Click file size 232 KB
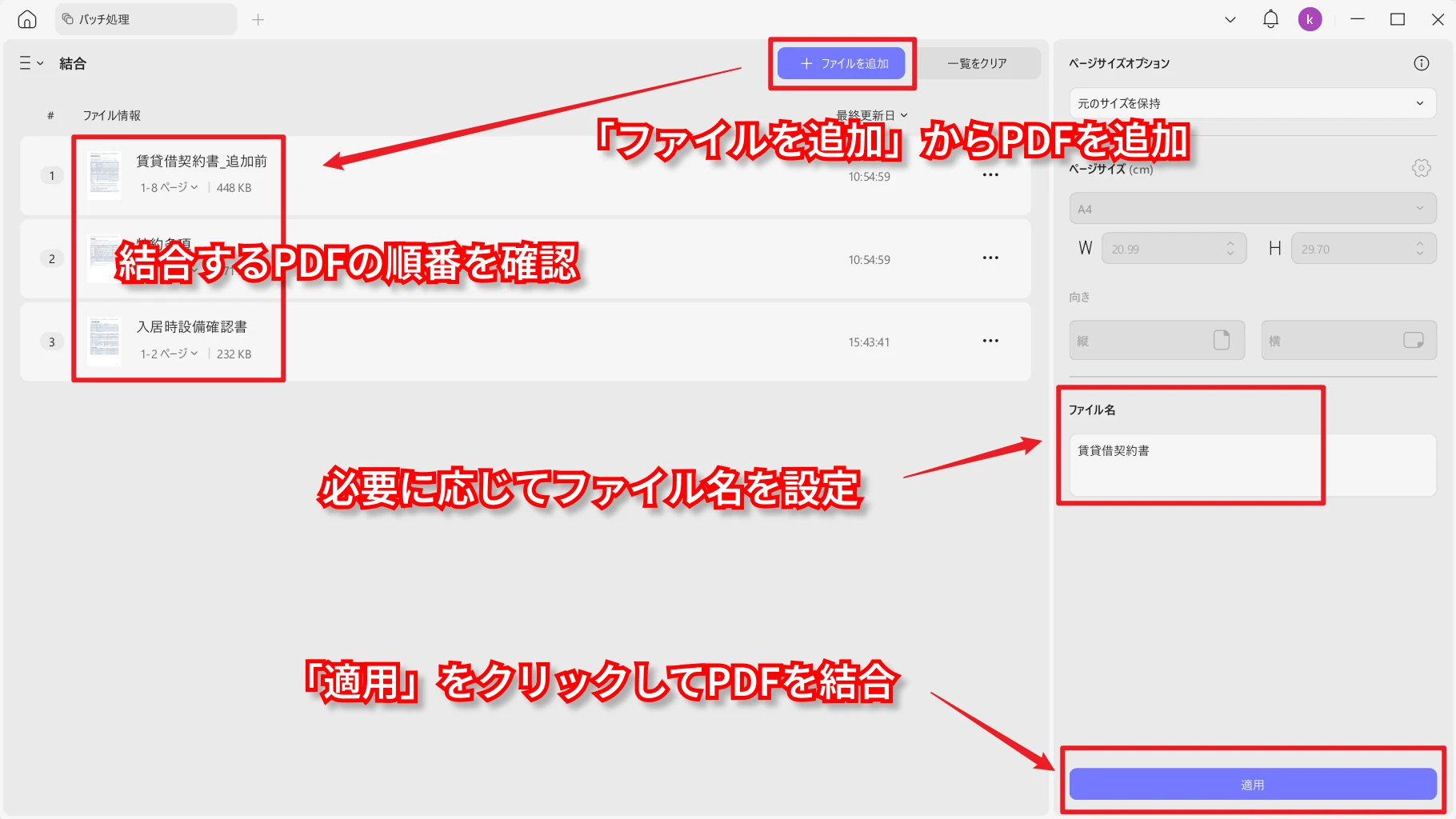The image size is (1456, 819). click(x=234, y=354)
